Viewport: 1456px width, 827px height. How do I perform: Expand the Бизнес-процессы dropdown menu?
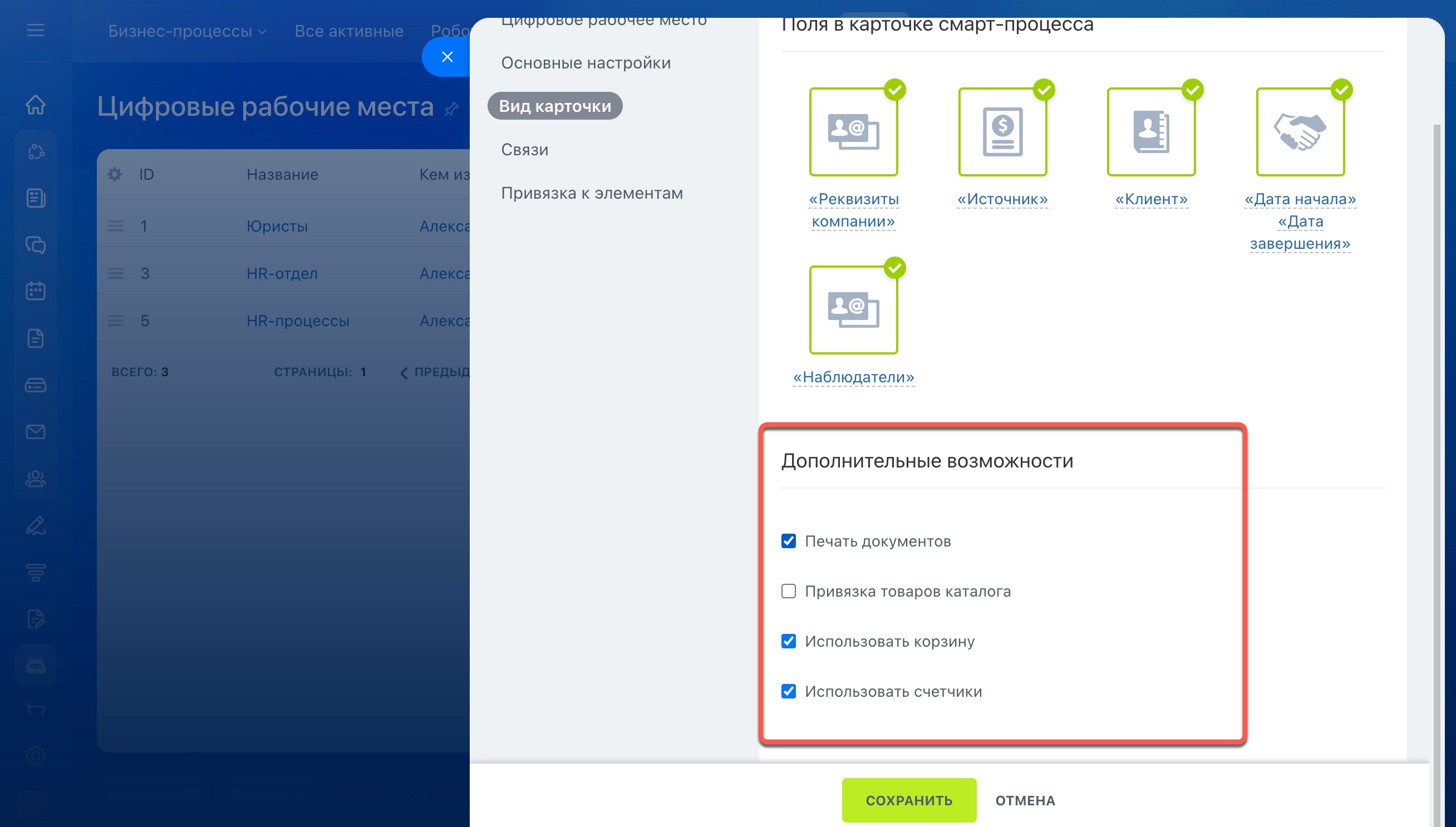pyautogui.click(x=187, y=31)
